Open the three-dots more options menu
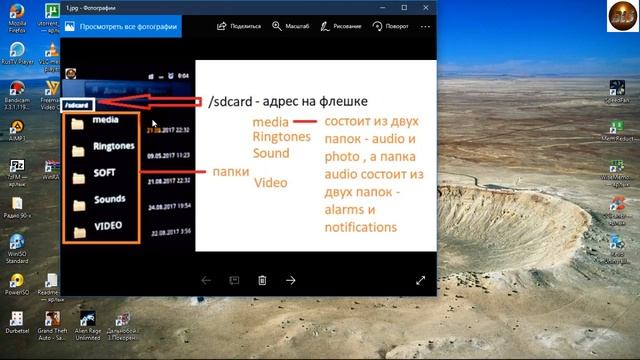 point(425,27)
